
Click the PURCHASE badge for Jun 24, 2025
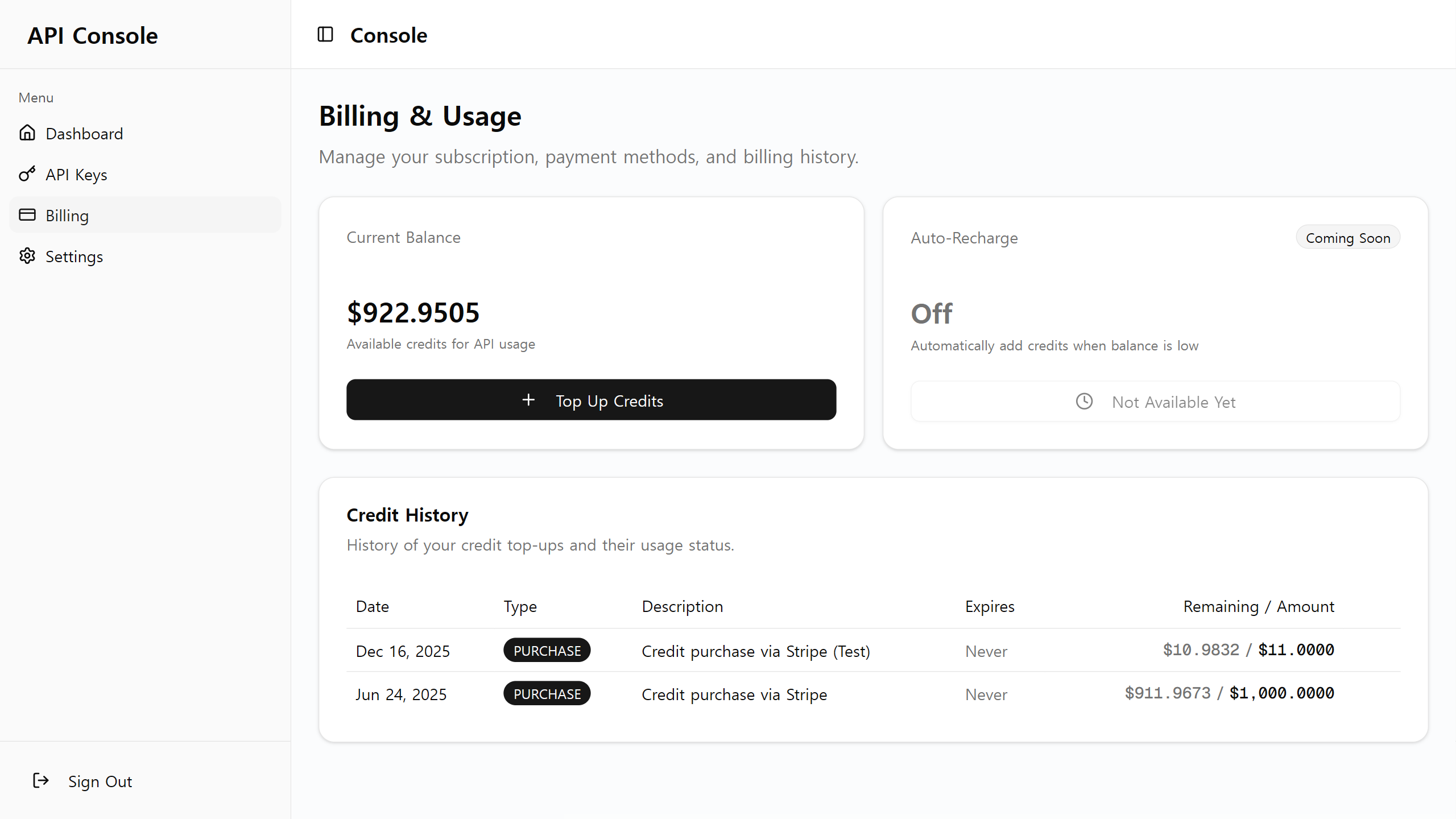tap(547, 693)
